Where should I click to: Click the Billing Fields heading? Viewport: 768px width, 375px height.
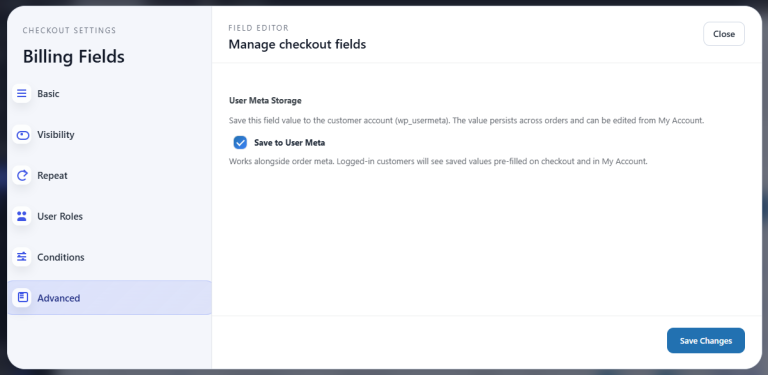[73, 57]
